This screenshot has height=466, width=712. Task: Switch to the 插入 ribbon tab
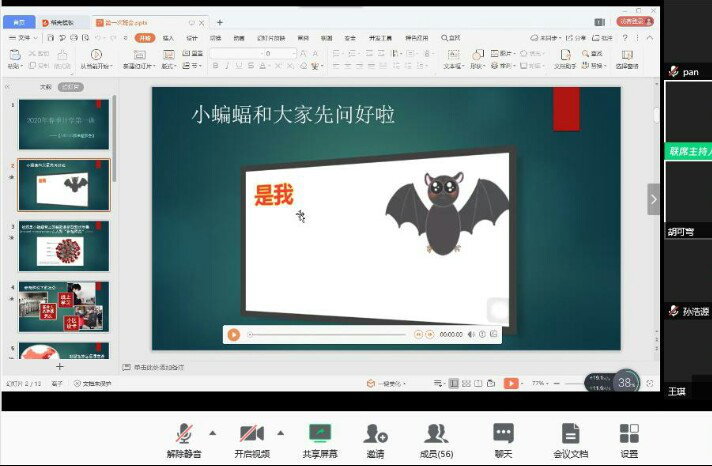pyautogui.click(x=168, y=38)
